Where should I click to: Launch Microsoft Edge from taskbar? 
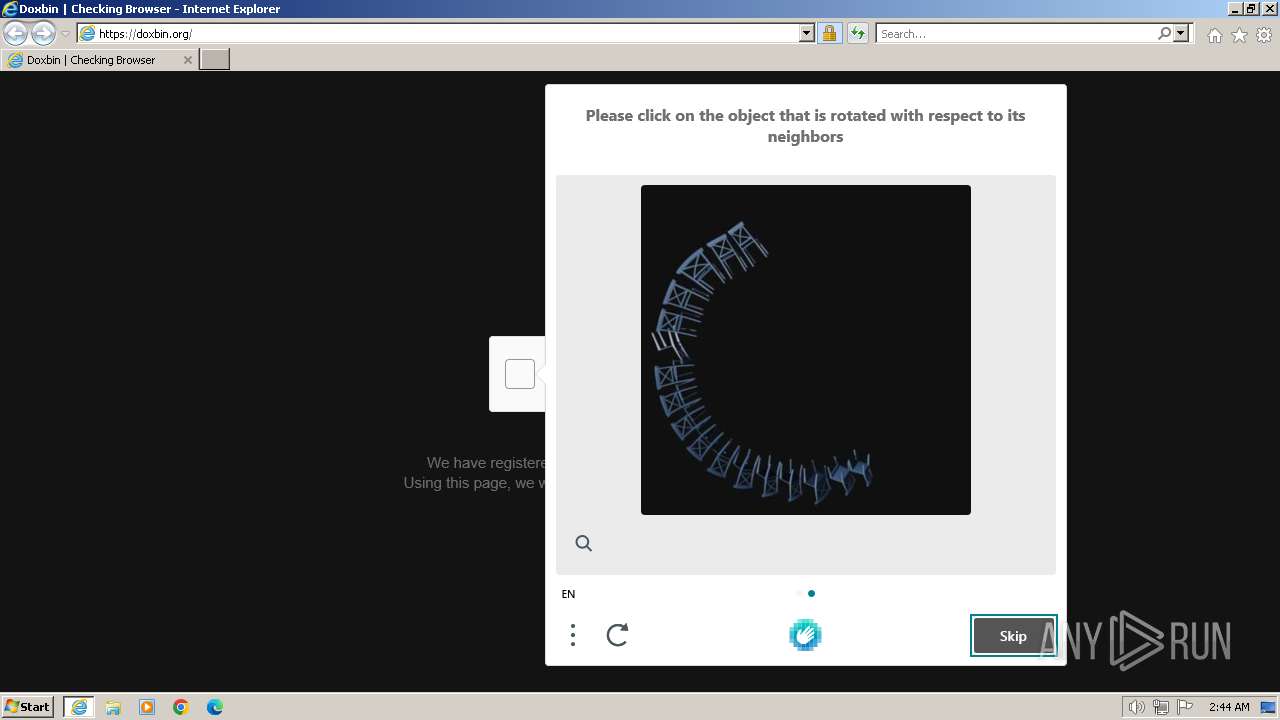[x=215, y=707]
